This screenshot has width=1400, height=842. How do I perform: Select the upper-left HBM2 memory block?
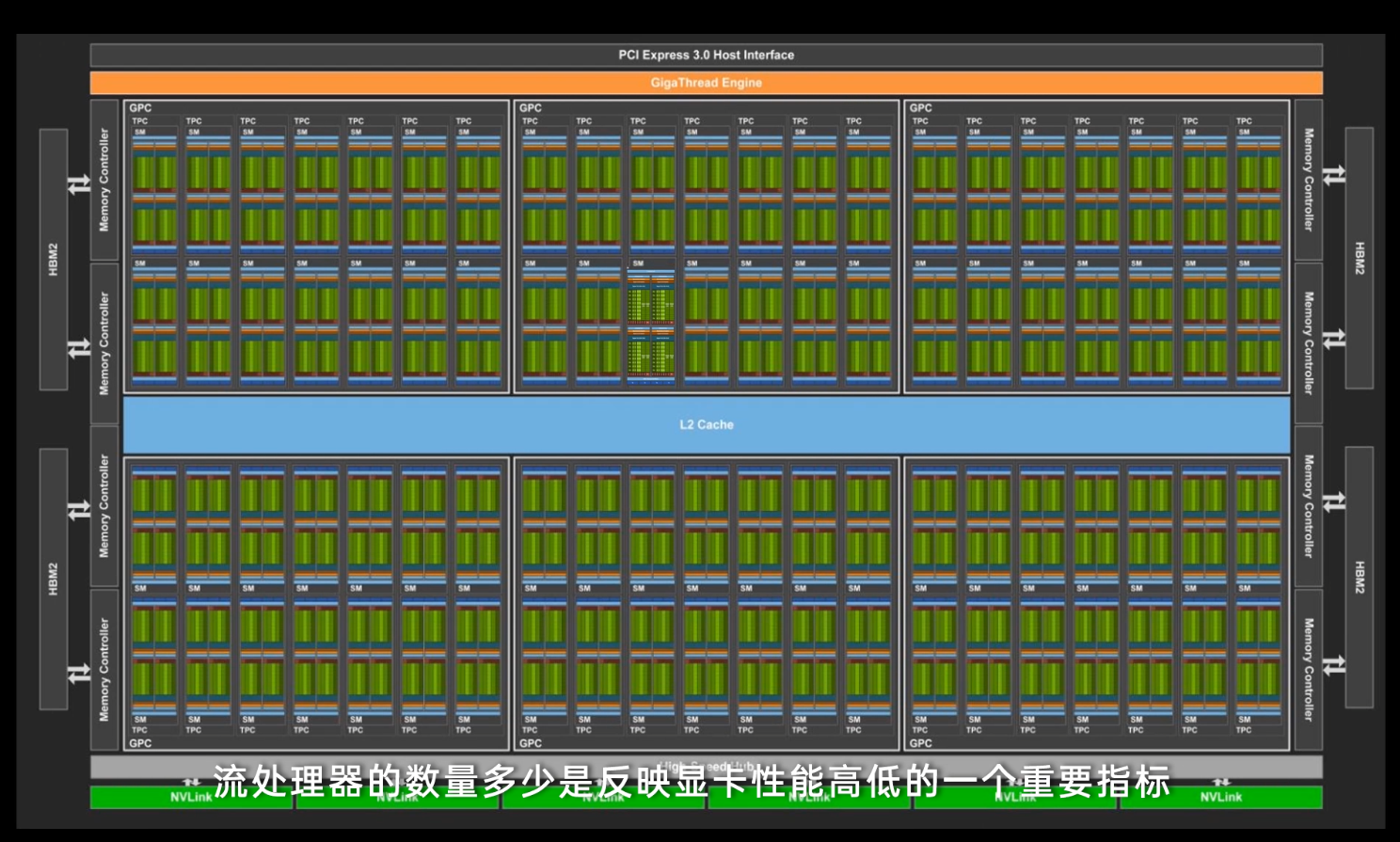pos(54,259)
